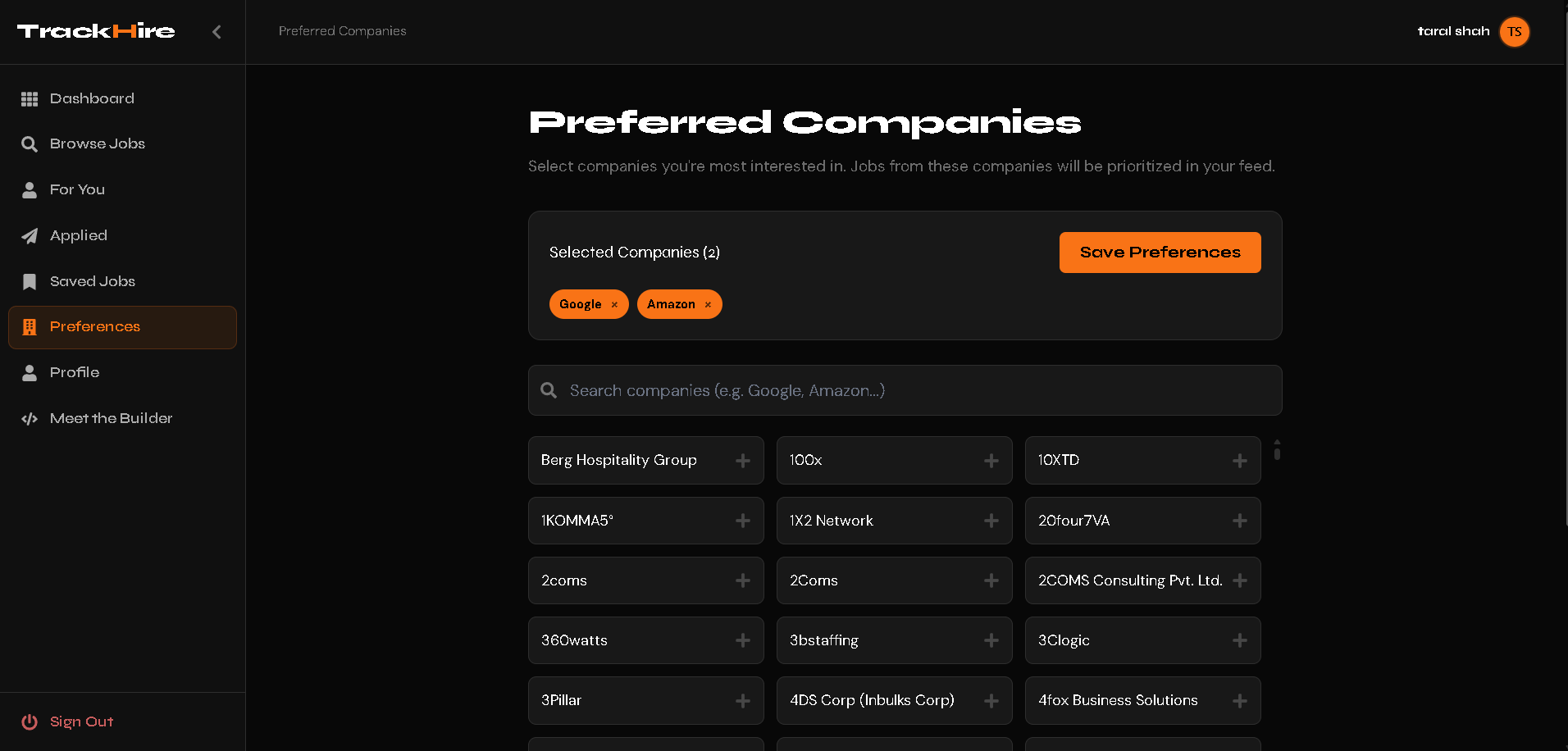This screenshot has height=751, width=1568.
Task: Add 3Clogic using the plus icon
Action: pyautogui.click(x=1239, y=640)
